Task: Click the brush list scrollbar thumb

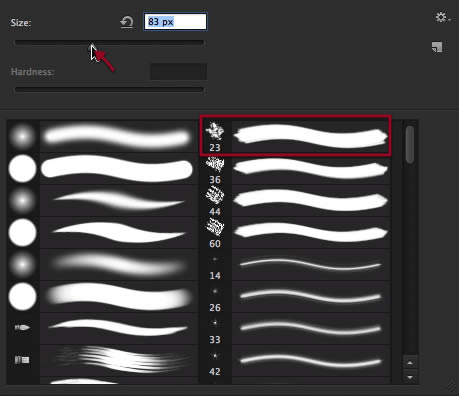Action: pos(410,144)
